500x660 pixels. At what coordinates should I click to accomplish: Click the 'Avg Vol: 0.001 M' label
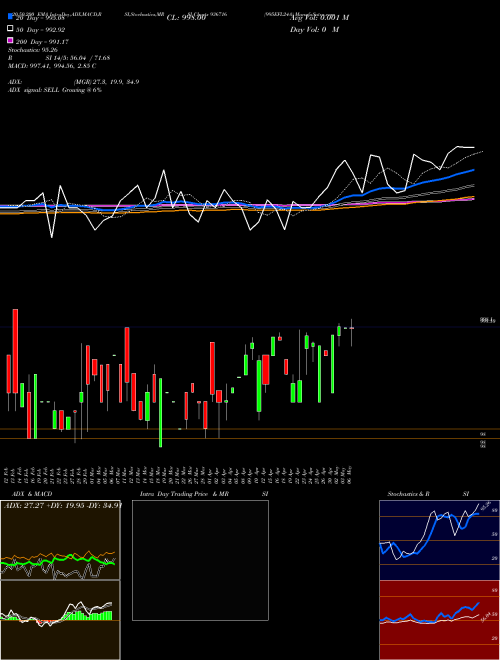click(x=319, y=18)
